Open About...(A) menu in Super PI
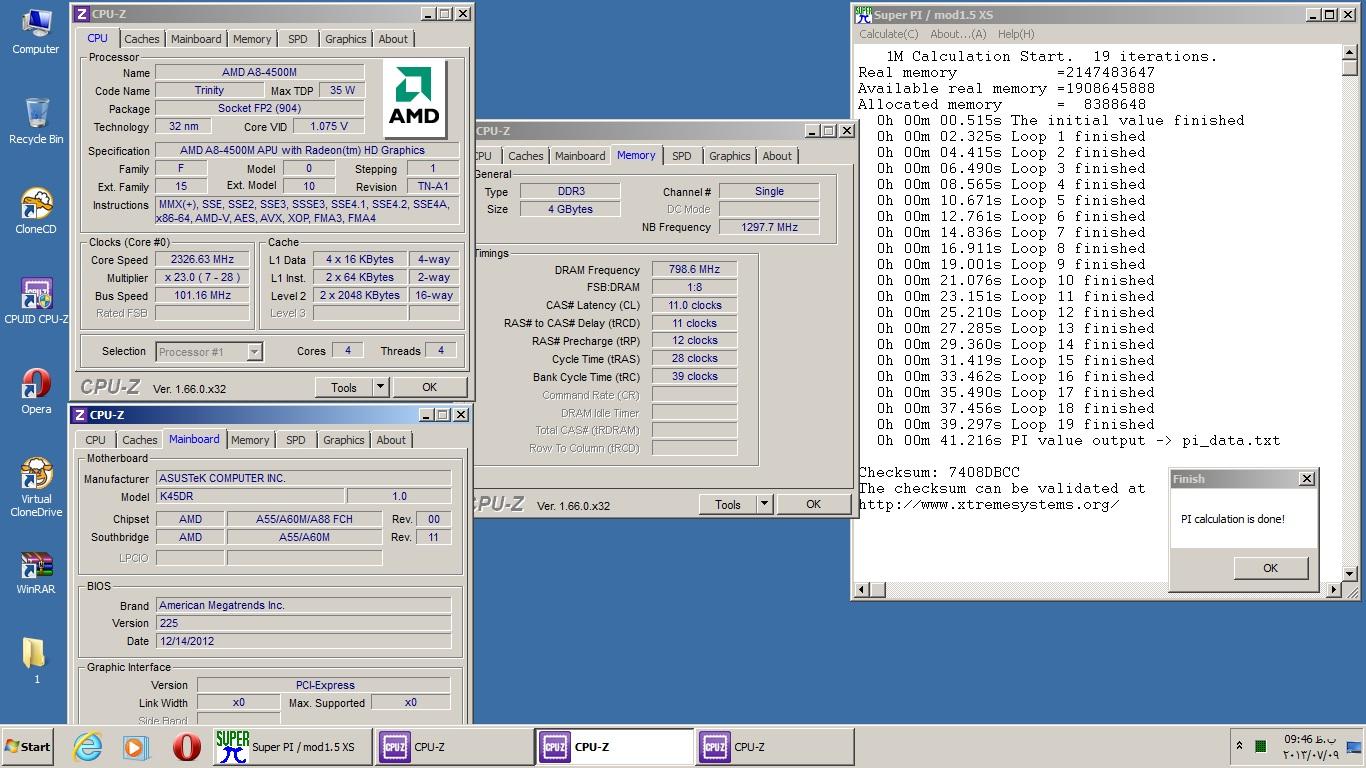 click(958, 34)
